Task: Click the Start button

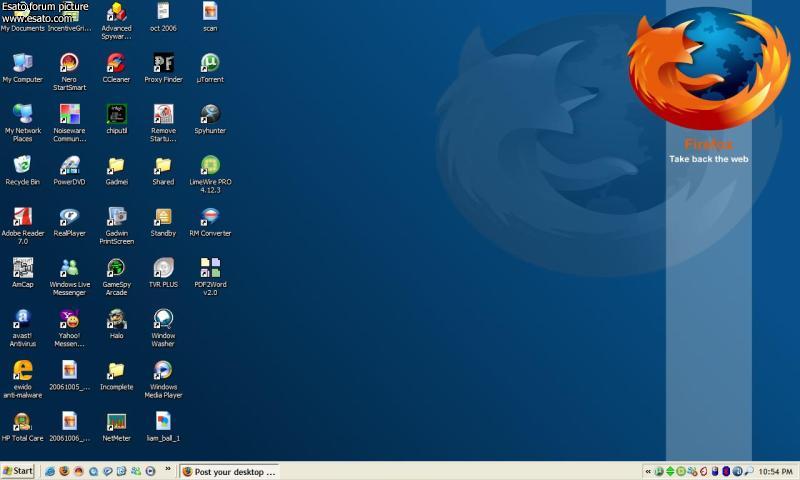Action: [x=18, y=471]
